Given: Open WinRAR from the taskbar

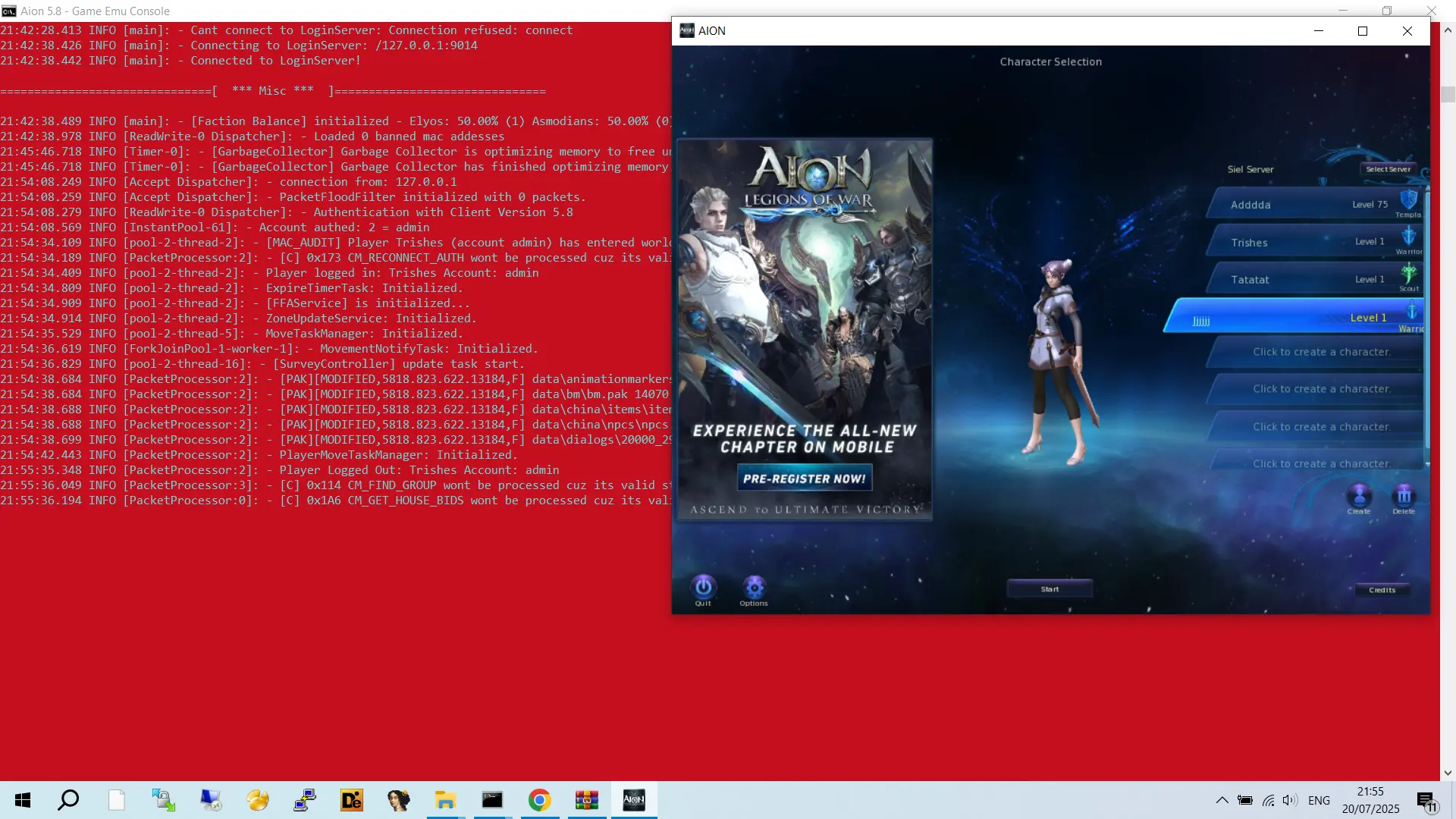Looking at the screenshot, I should click(x=586, y=800).
